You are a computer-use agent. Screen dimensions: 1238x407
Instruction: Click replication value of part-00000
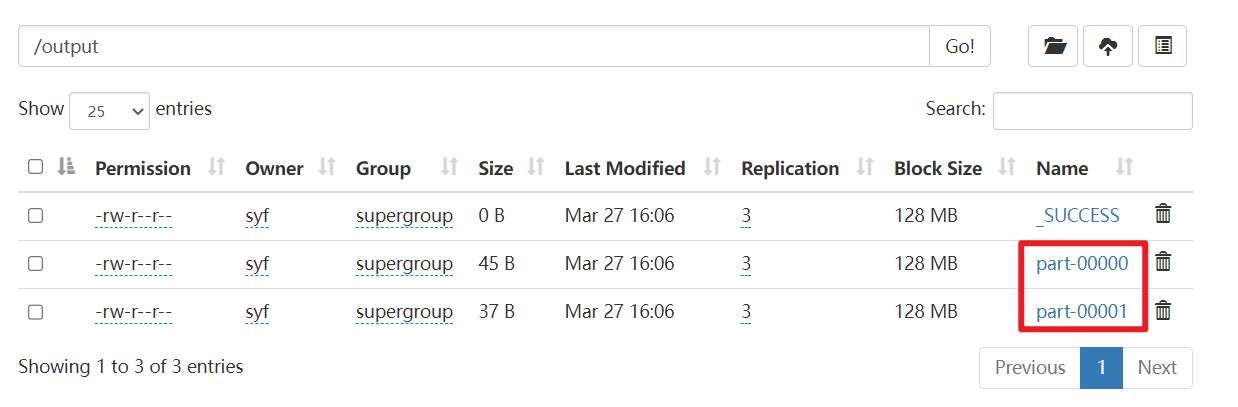coord(746,264)
